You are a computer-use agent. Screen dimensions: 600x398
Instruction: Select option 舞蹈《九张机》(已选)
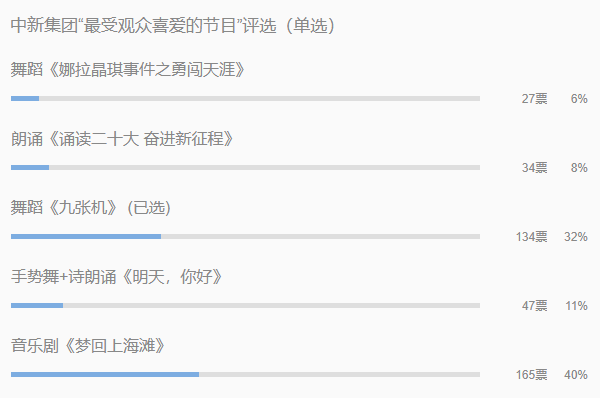pos(90,208)
